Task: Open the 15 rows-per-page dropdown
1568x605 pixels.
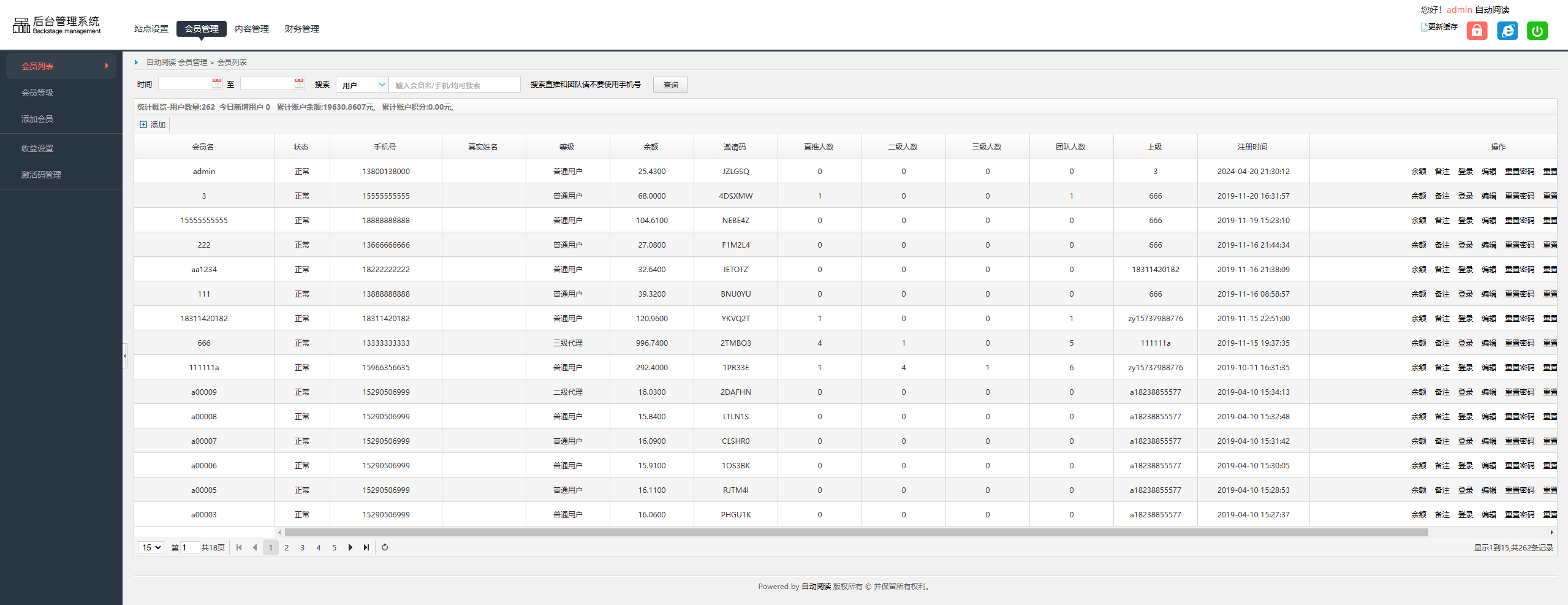Action: click(x=151, y=547)
